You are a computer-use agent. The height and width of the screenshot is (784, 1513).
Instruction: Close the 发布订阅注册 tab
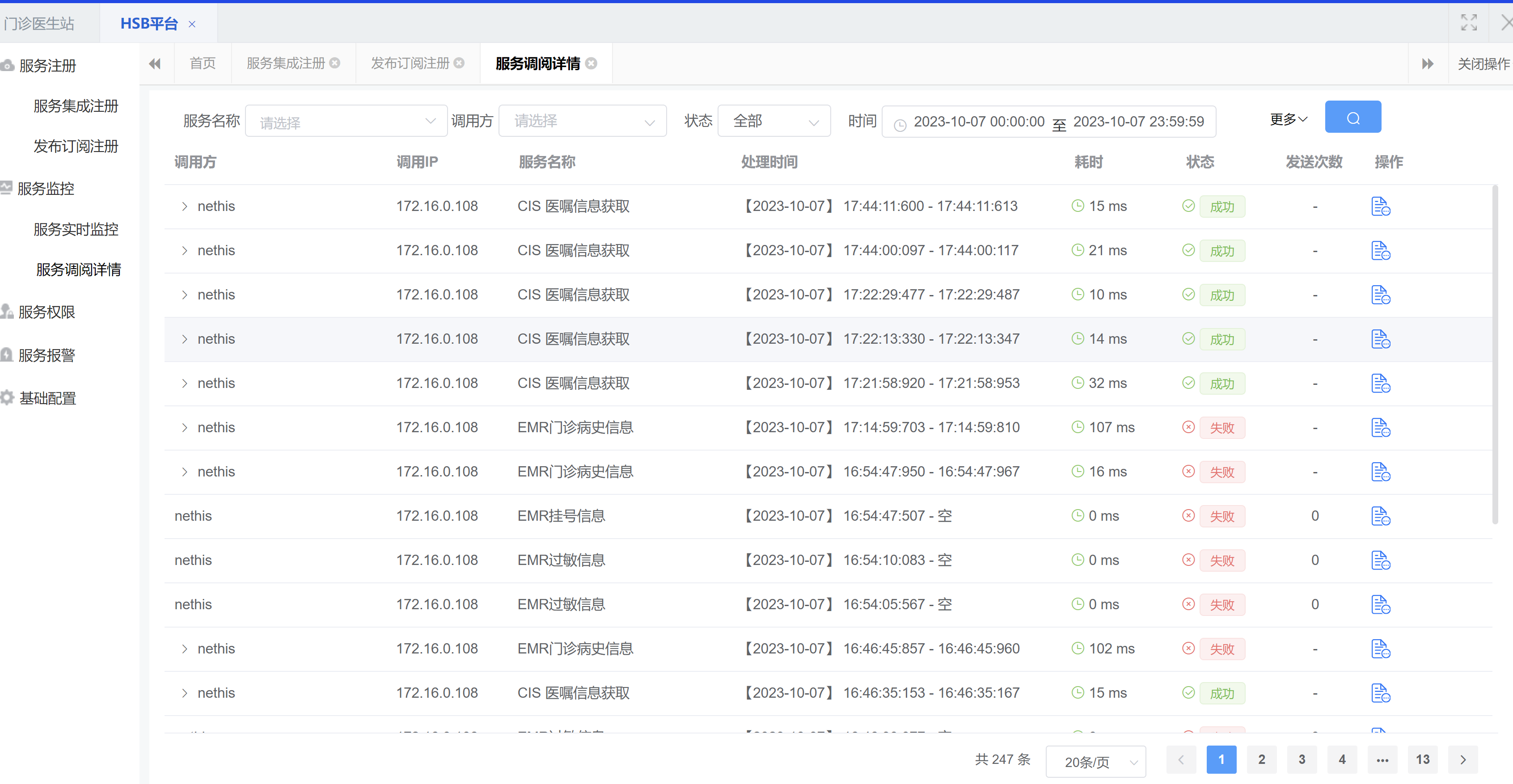click(459, 63)
